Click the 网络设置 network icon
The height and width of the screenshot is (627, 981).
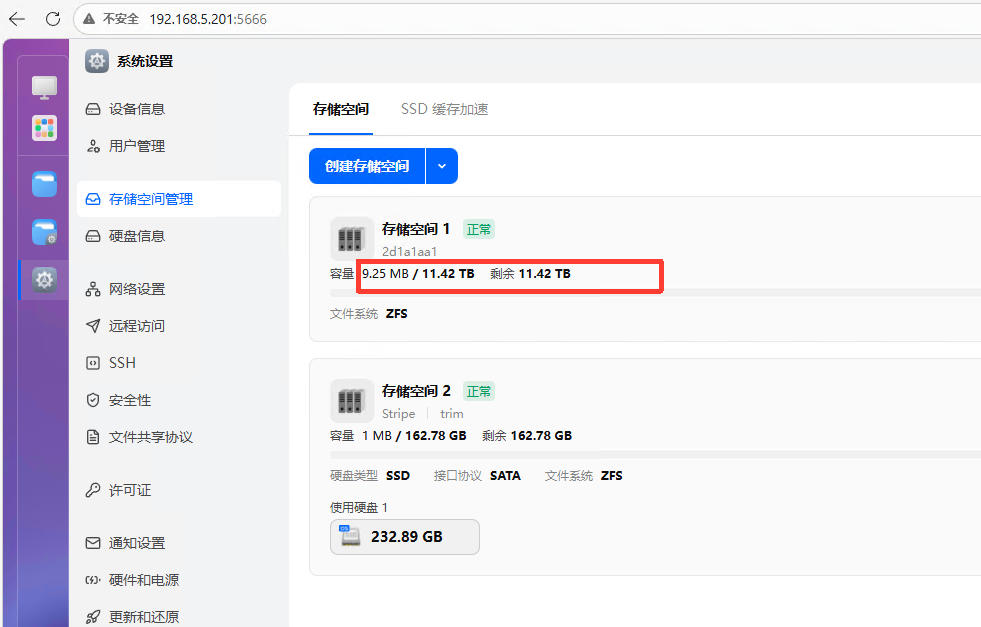coord(93,289)
